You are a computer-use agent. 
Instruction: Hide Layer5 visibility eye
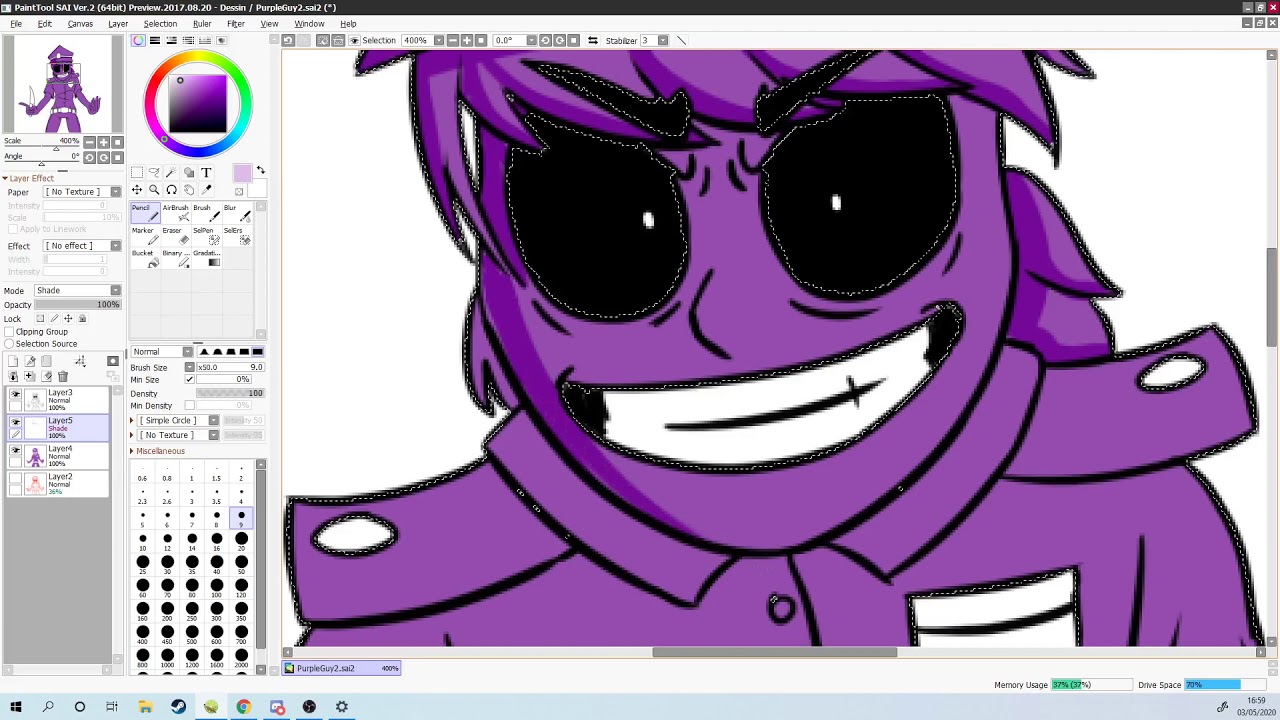click(15, 423)
